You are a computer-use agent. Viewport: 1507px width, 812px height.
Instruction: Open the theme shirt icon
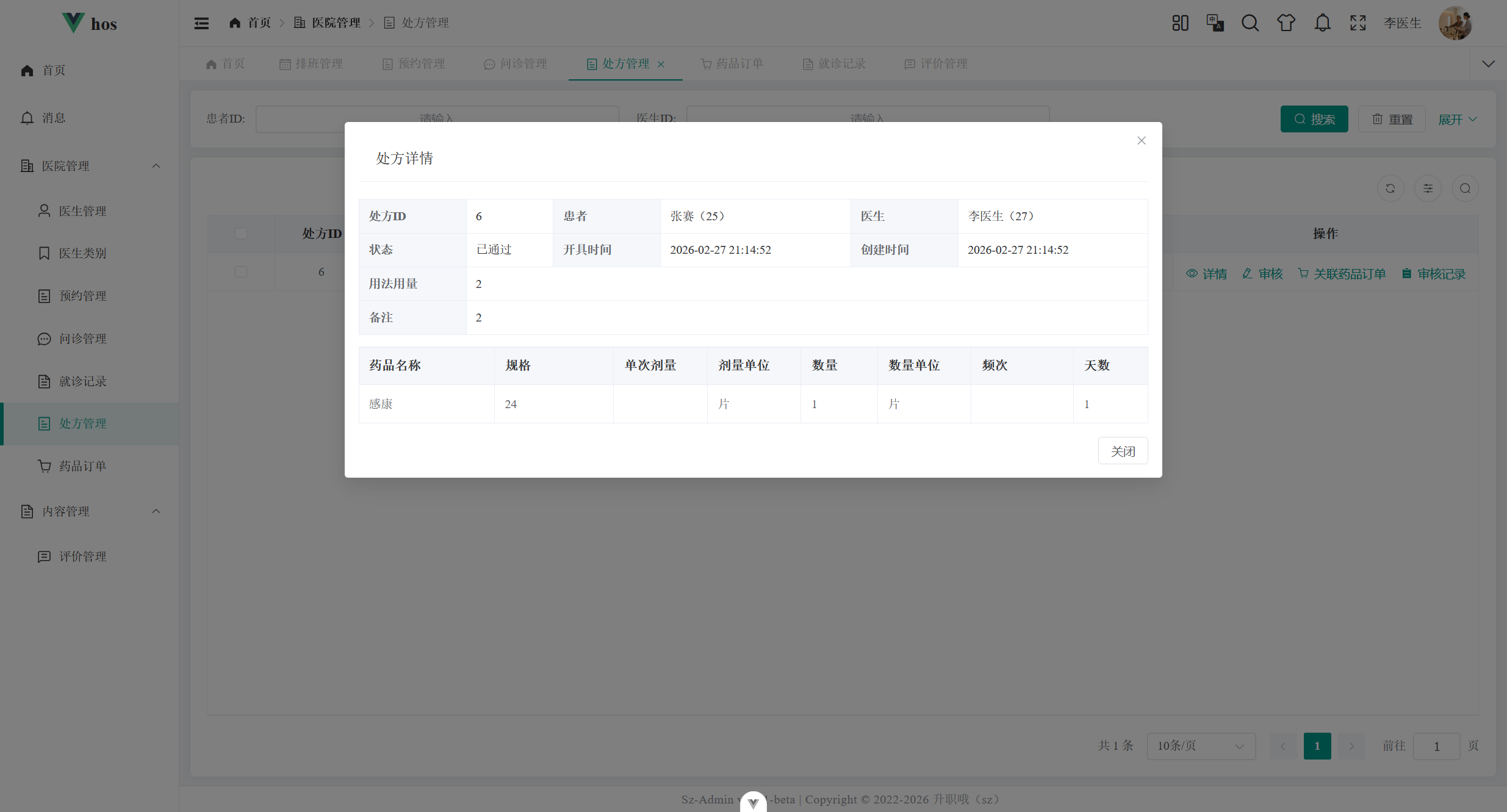point(1286,23)
